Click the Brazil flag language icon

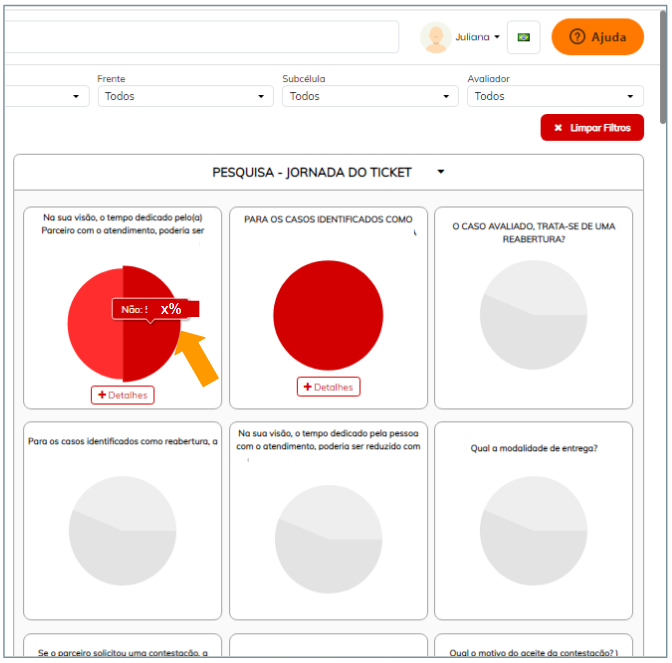pyautogui.click(x=523, y=37)
